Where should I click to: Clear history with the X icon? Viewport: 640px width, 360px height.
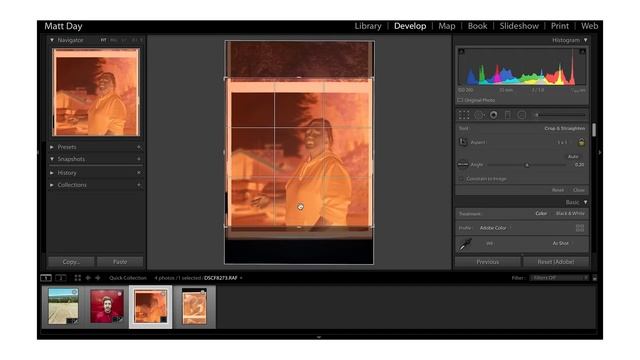pos(139,173)
